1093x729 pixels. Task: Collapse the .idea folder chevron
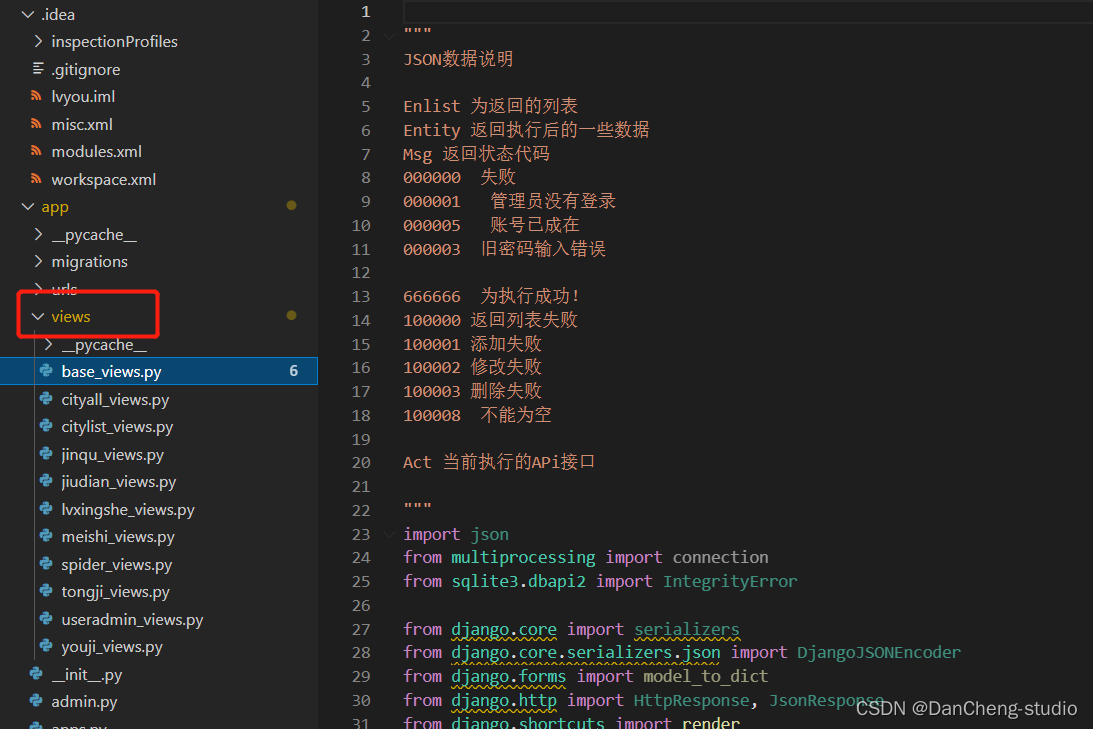28,15
